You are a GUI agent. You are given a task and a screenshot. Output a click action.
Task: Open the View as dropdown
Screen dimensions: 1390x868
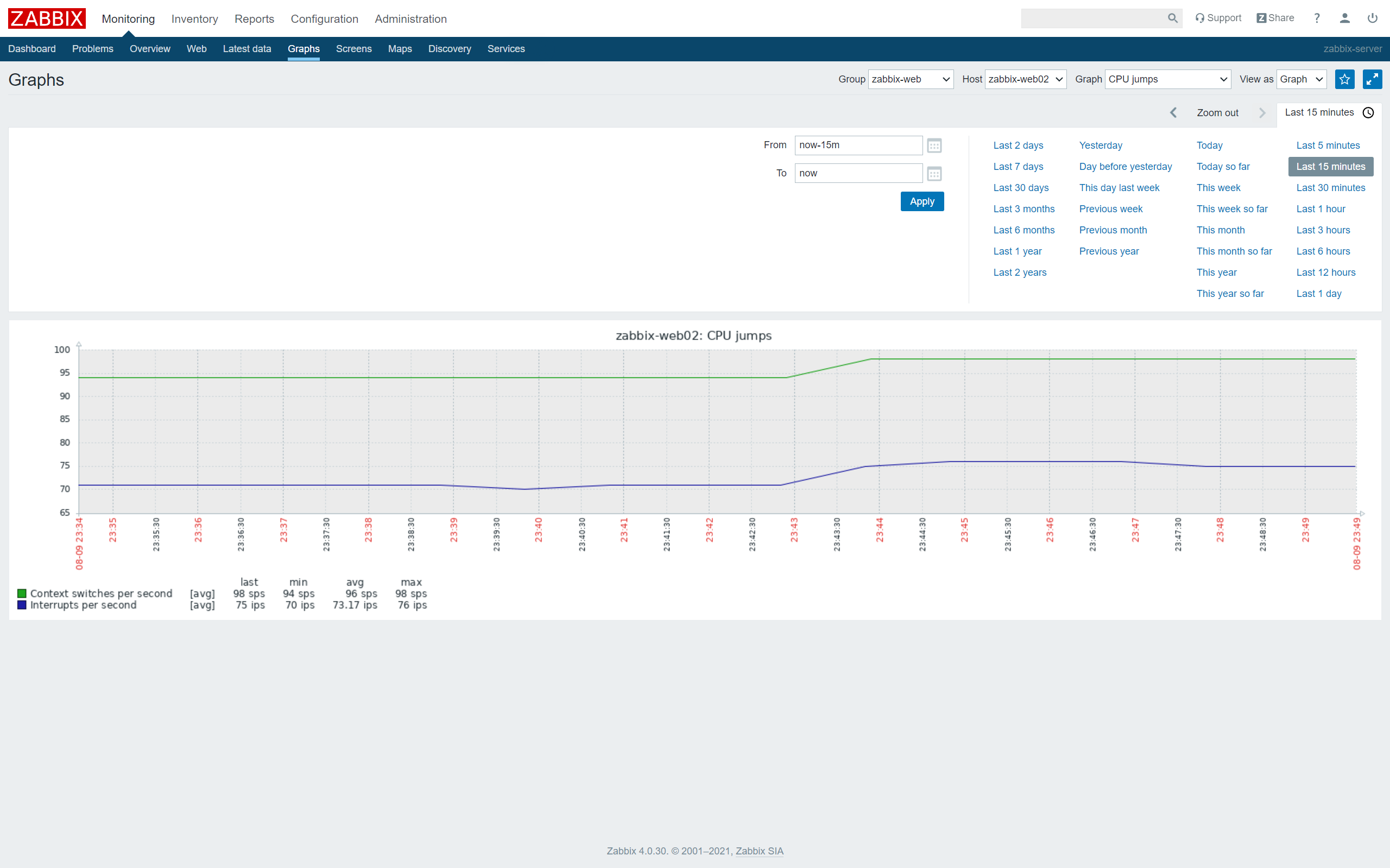tap(1301, 79)
